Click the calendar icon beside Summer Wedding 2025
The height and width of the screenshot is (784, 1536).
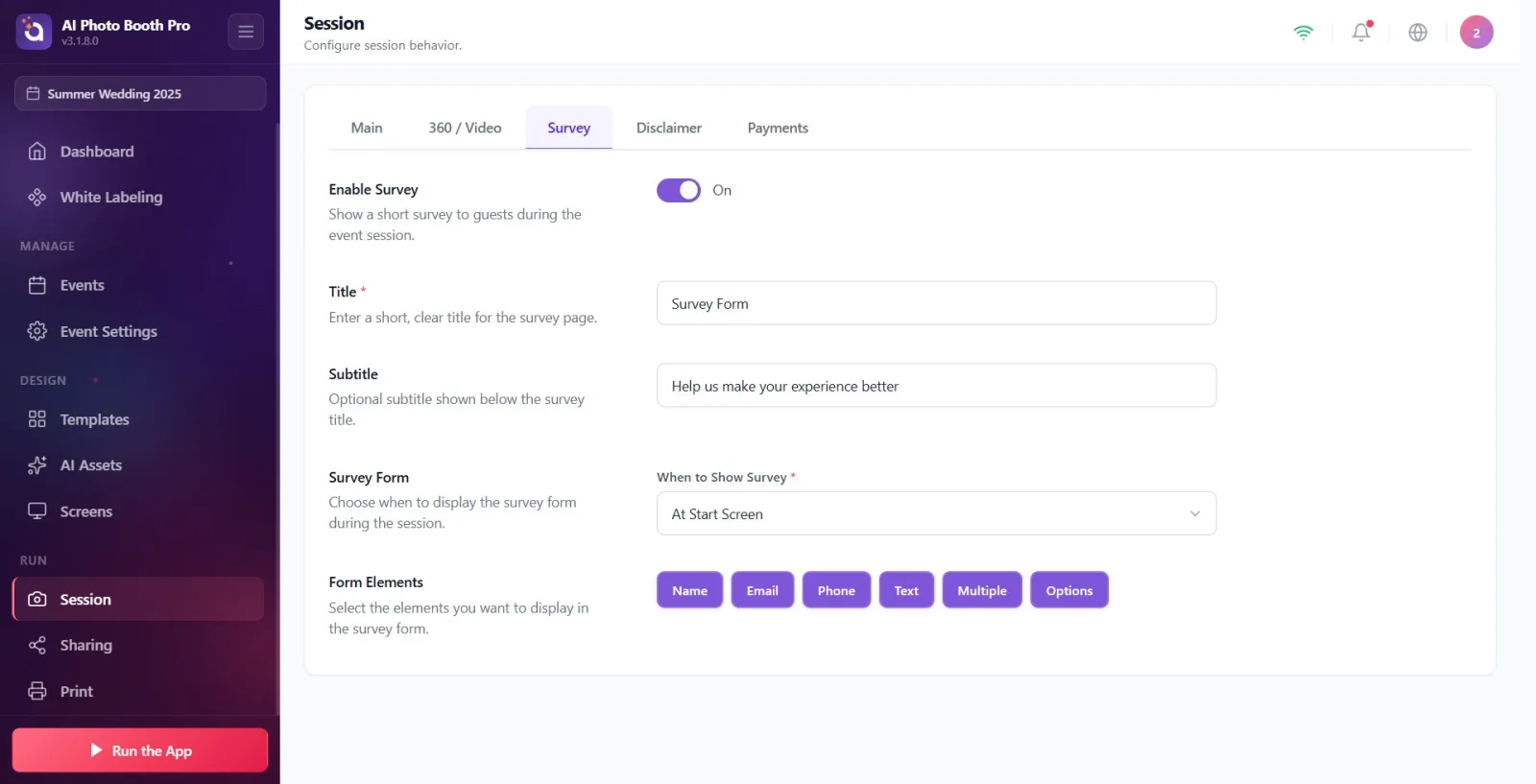33,93
